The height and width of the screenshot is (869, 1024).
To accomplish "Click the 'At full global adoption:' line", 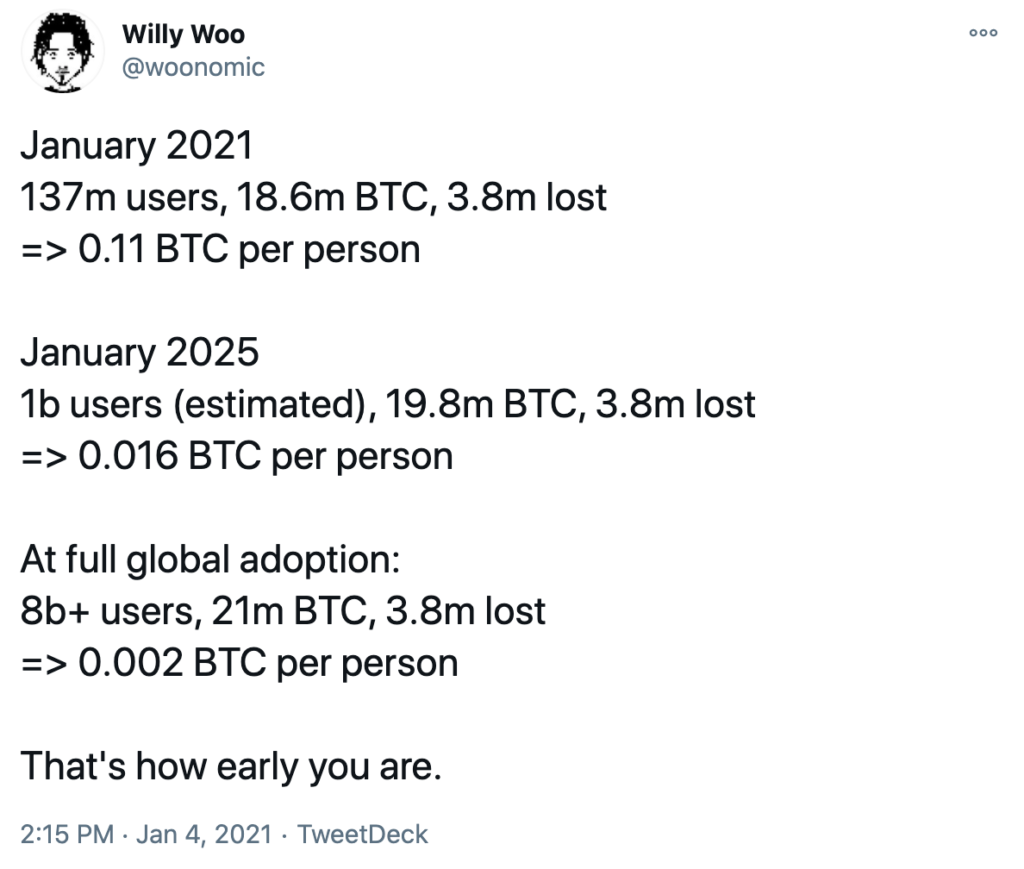I will point(210,560).
